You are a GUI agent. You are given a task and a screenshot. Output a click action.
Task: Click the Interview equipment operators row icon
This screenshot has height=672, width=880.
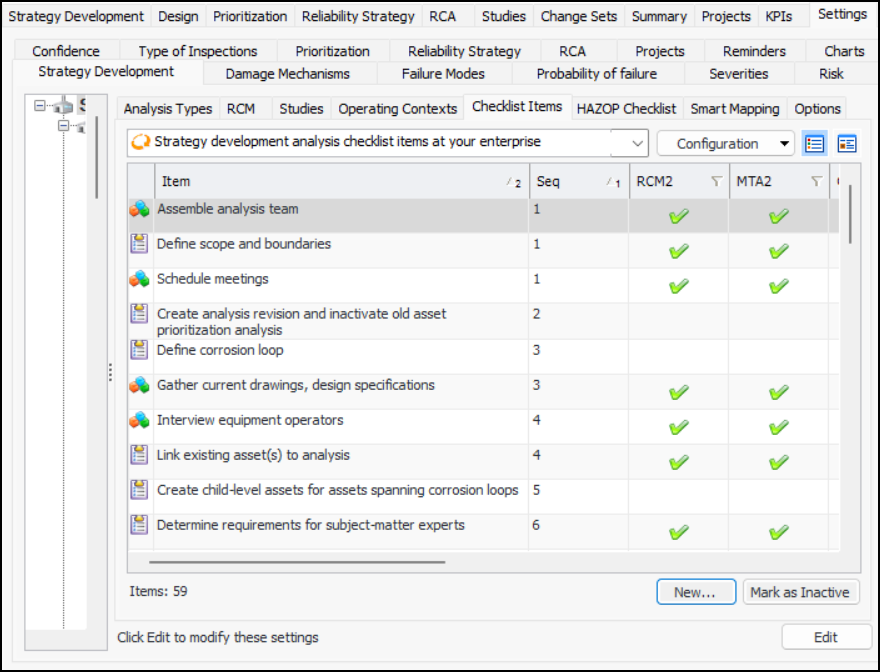139,420
